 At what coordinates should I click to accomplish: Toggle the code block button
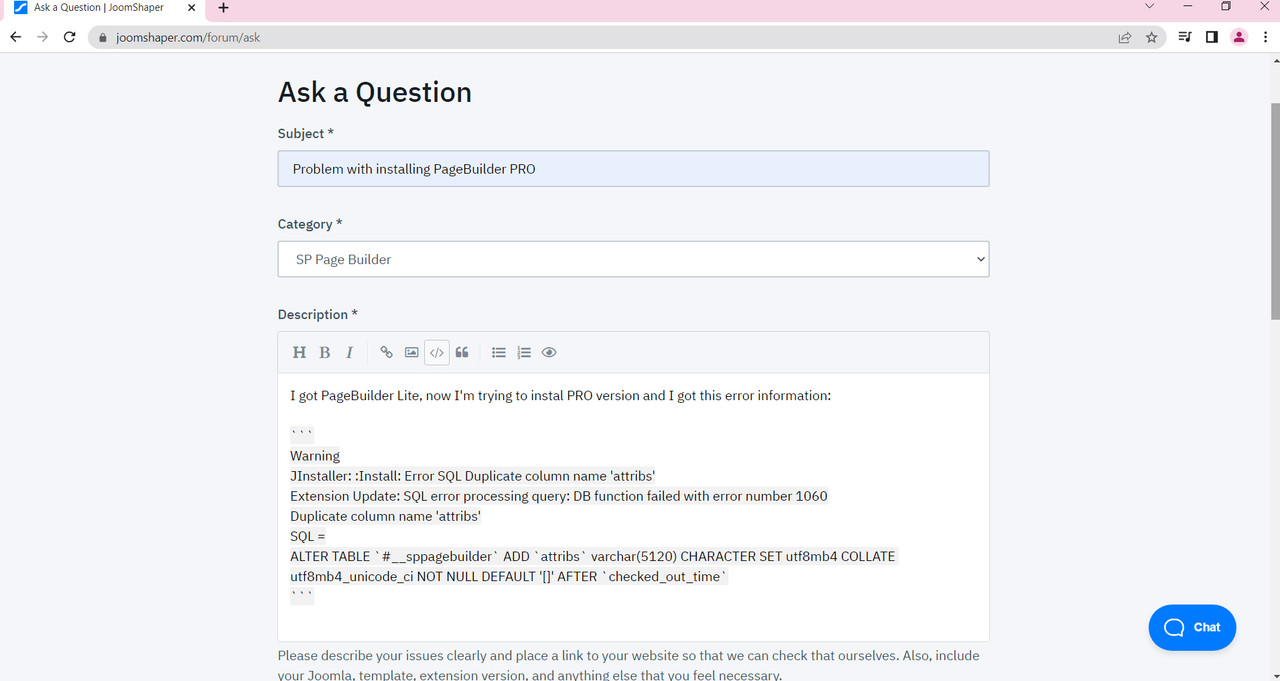437,352
